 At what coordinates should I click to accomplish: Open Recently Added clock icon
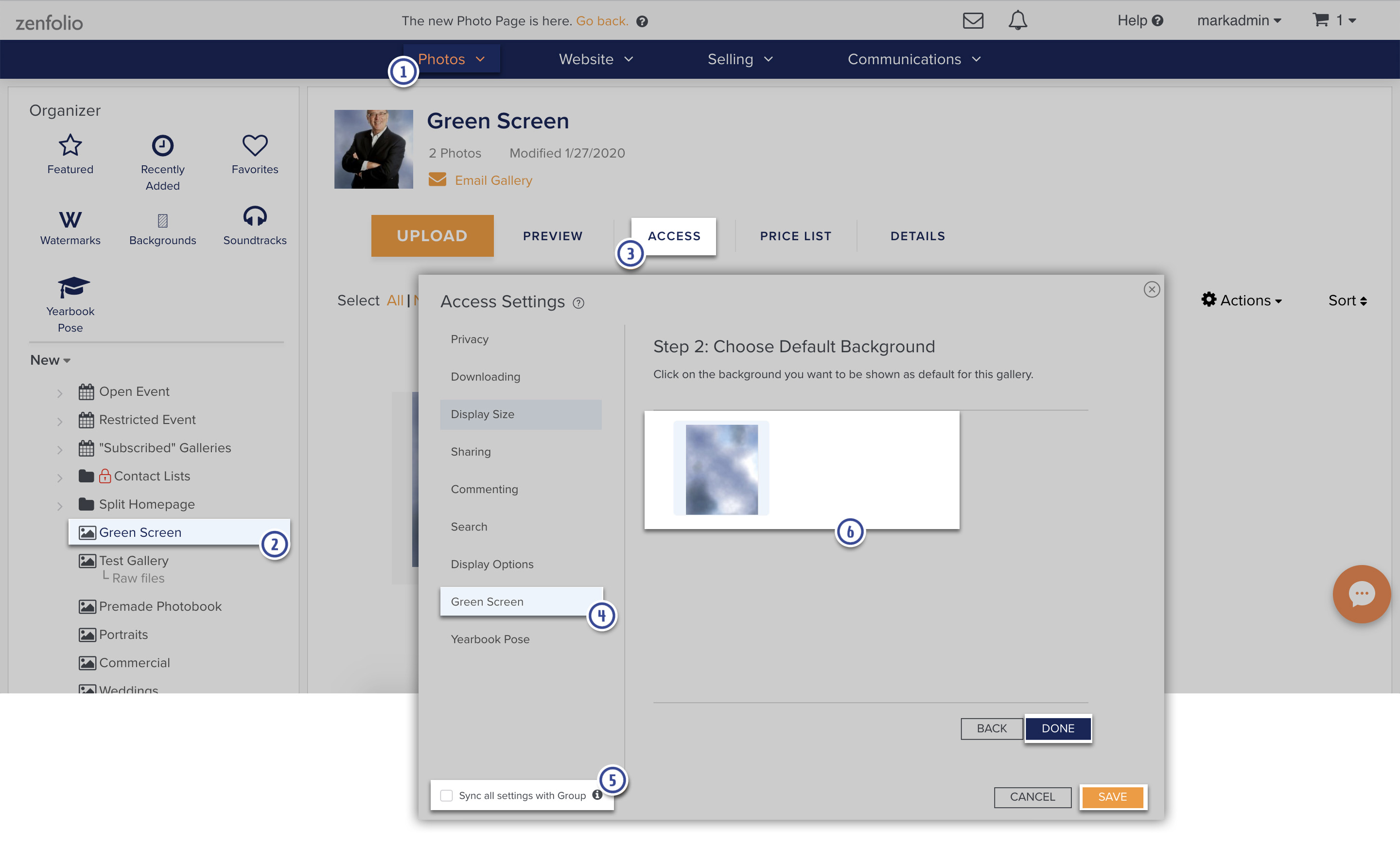pyautogui.click(x=162, y=145)
